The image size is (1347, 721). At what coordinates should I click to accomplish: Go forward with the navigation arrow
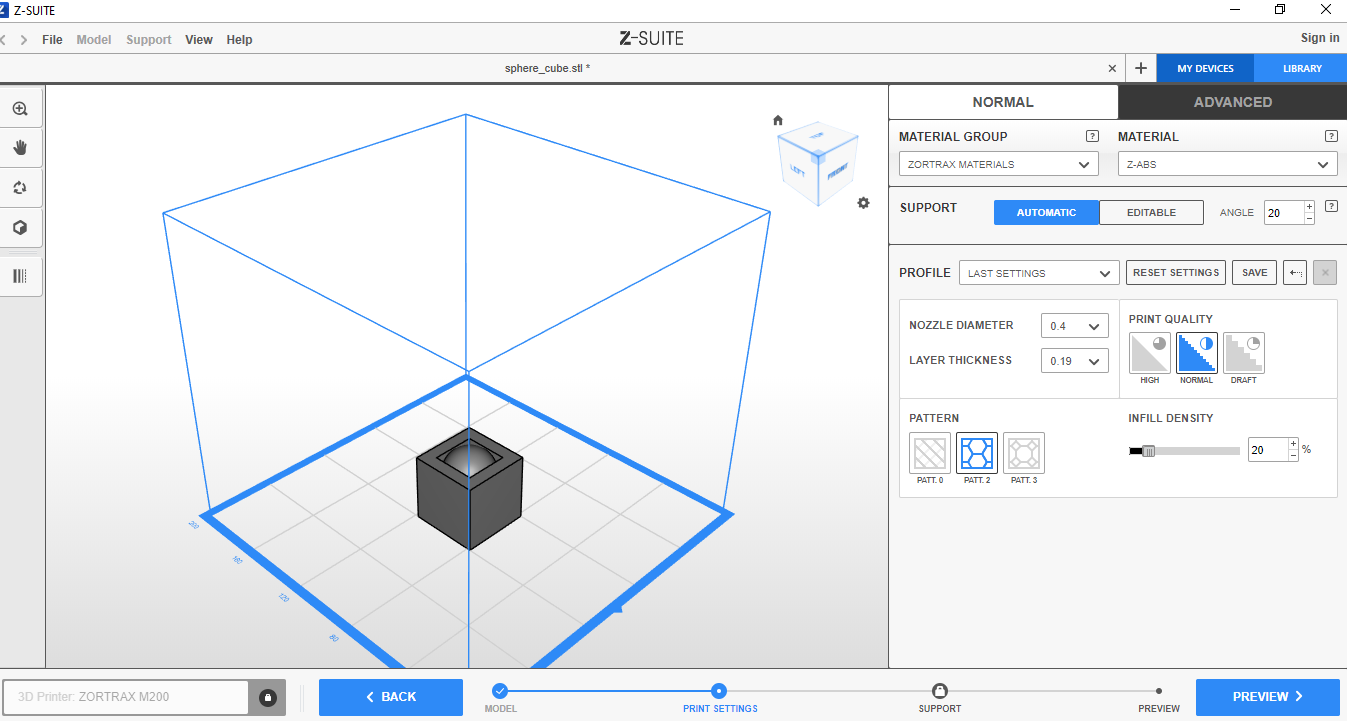pos(24,40)
